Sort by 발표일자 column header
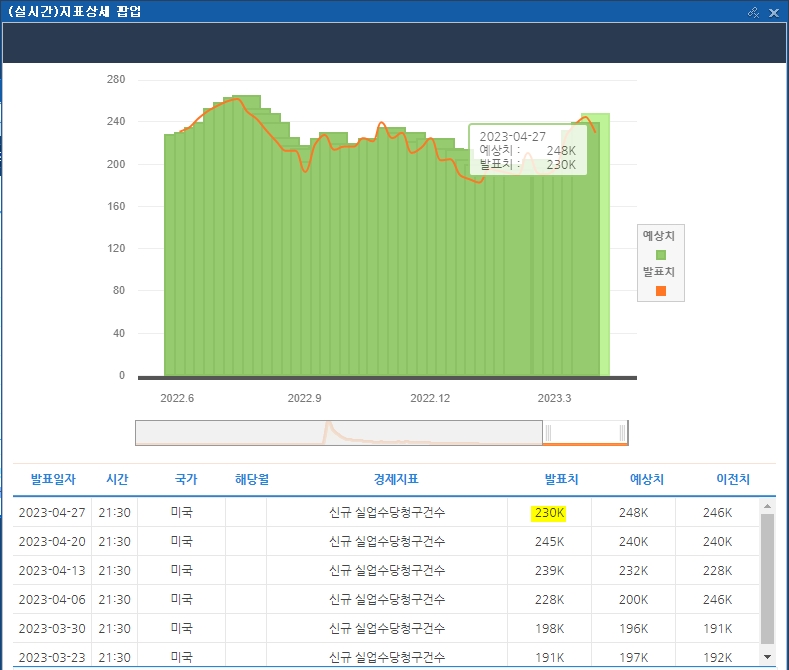The image size is (789, 670). (53, 479)
